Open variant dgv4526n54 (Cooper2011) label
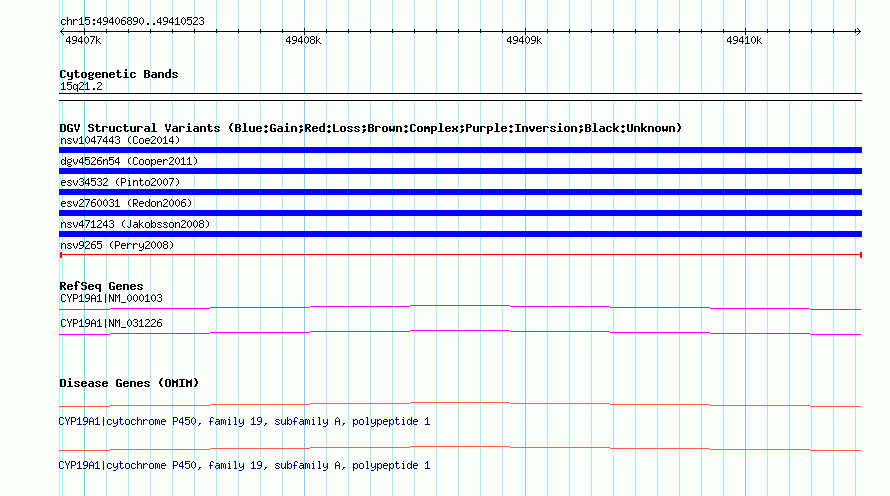The image size is (890, 496). [x=129, y=161]
